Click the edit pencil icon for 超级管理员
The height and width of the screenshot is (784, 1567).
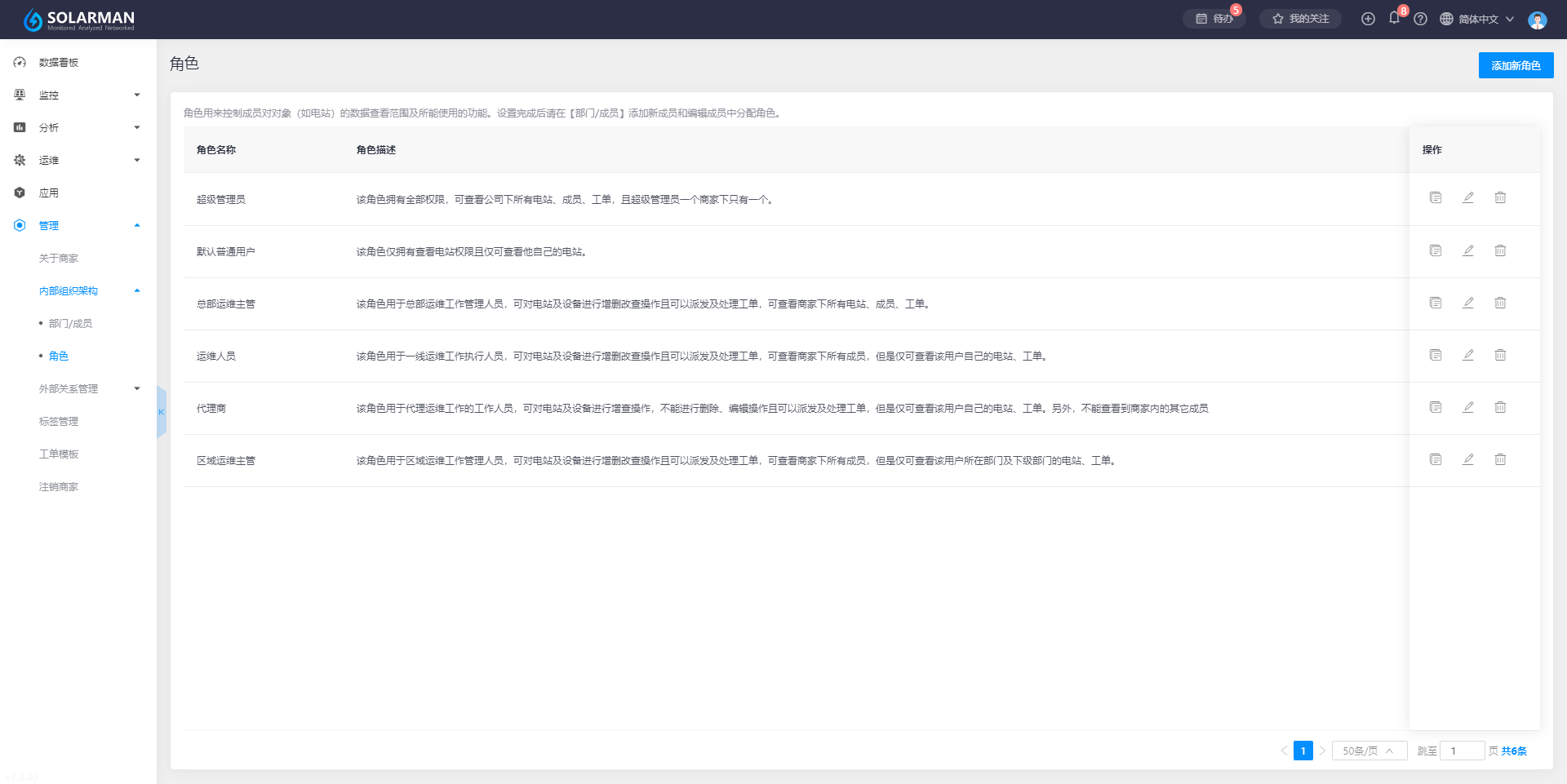[x=1467, y=198]
